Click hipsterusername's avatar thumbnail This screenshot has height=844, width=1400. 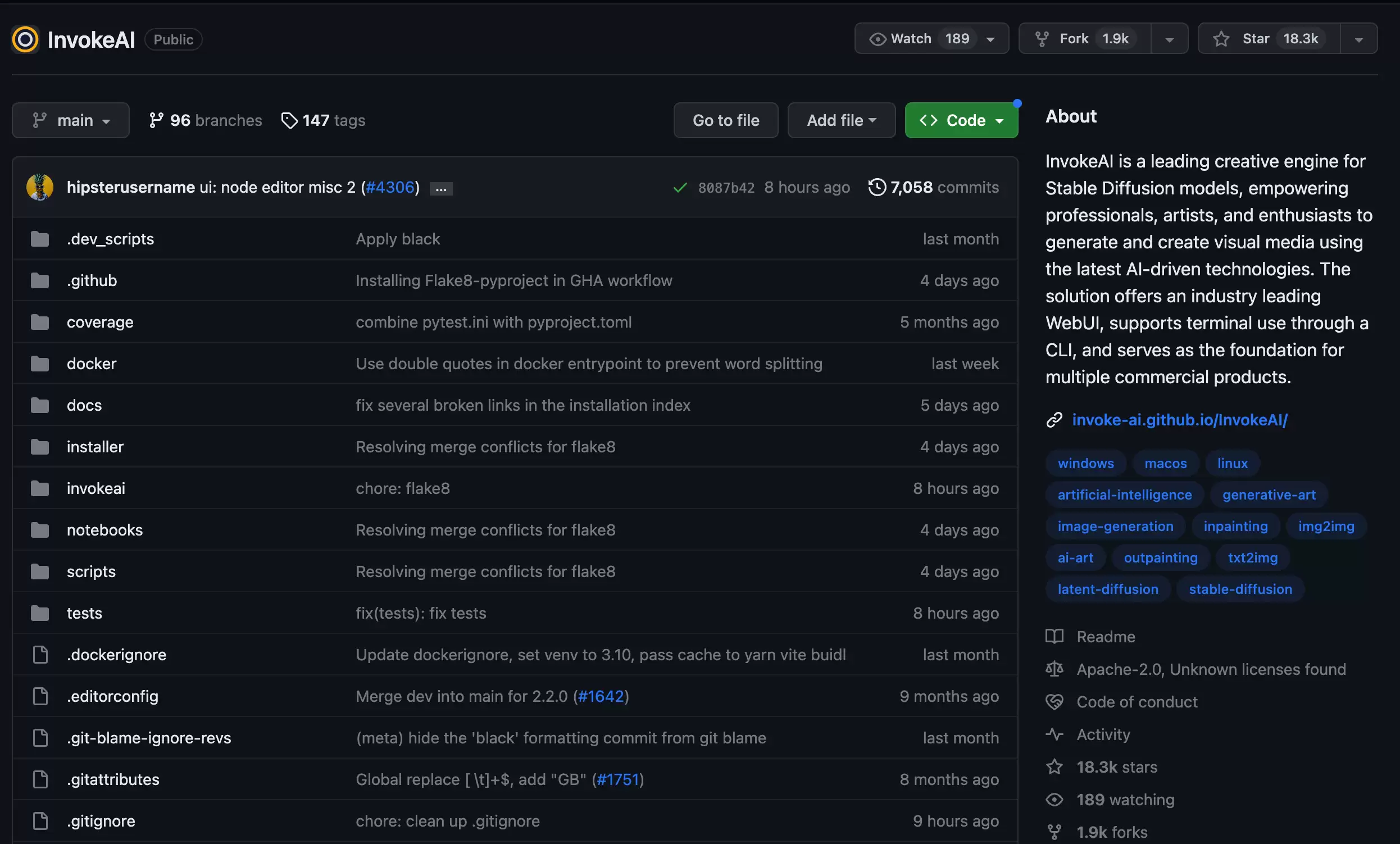(x=40, y=187)
